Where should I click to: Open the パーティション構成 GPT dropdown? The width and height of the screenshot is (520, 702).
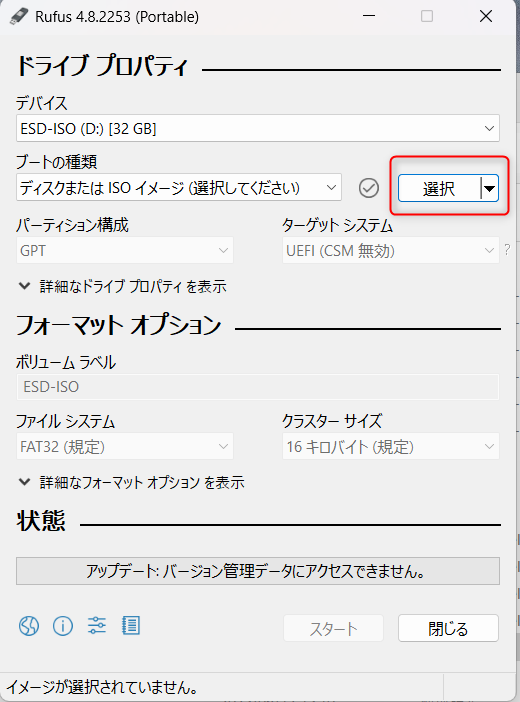coord(125,250)
